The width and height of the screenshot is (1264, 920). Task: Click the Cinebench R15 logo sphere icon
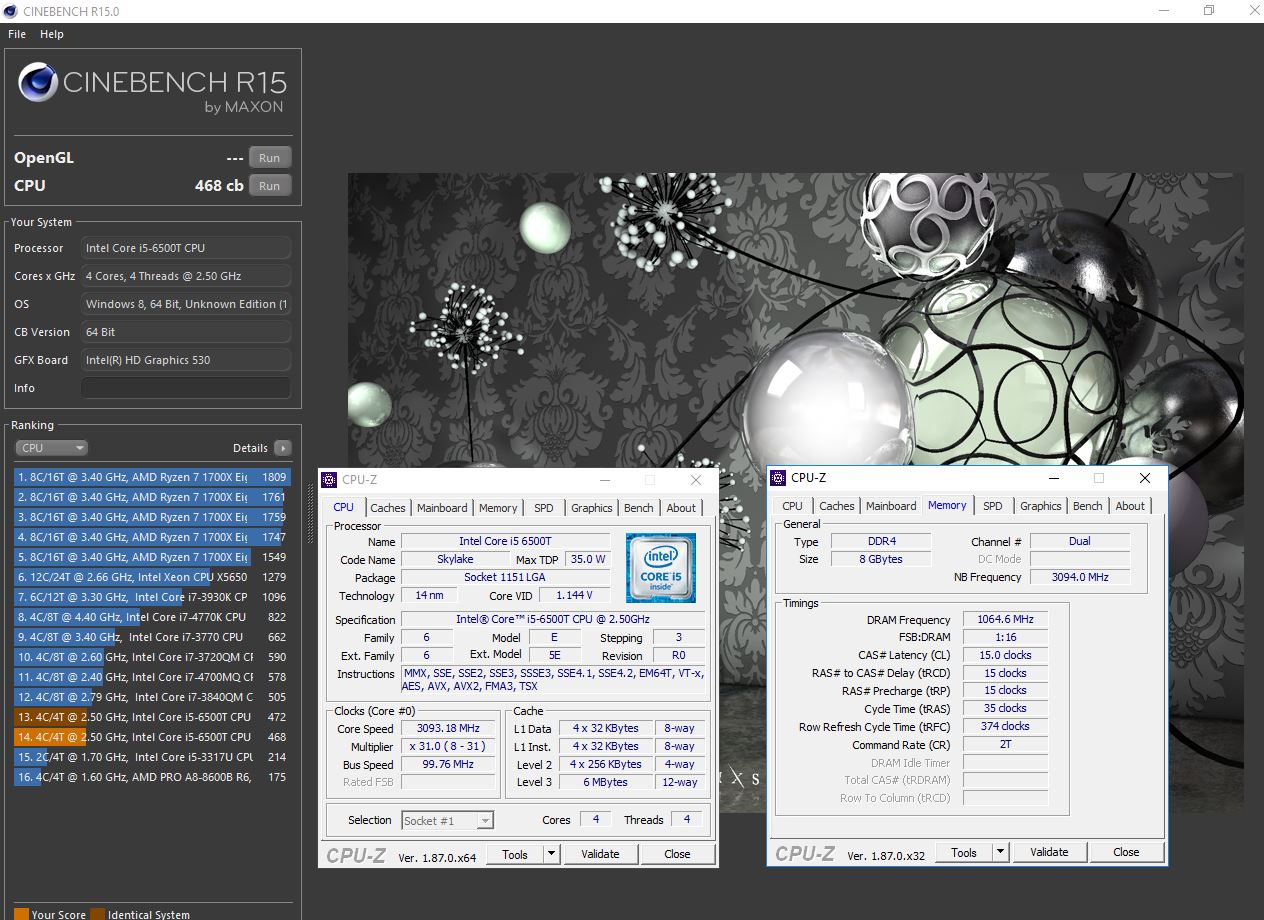pos(38,82)
